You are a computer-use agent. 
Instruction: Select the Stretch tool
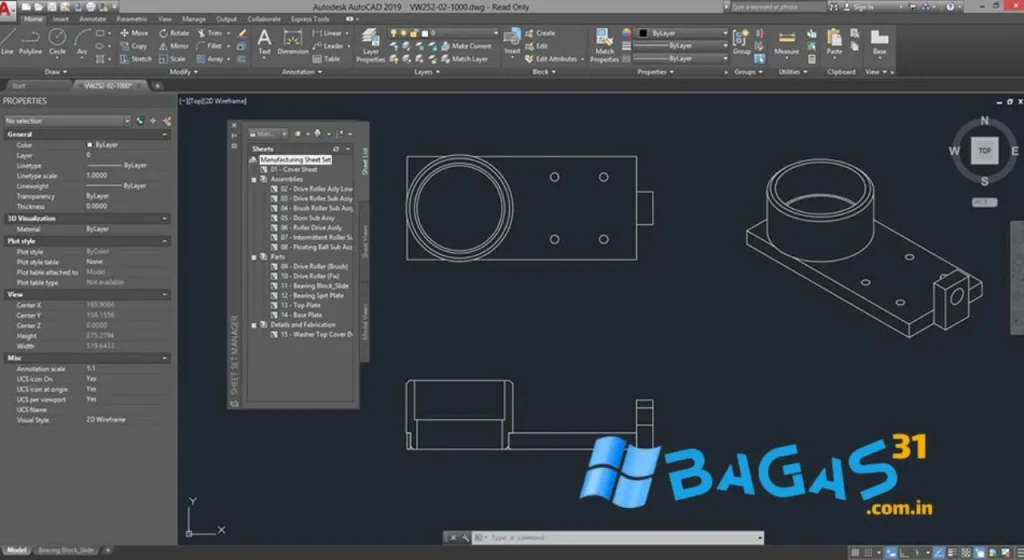[x=136, y=59]
